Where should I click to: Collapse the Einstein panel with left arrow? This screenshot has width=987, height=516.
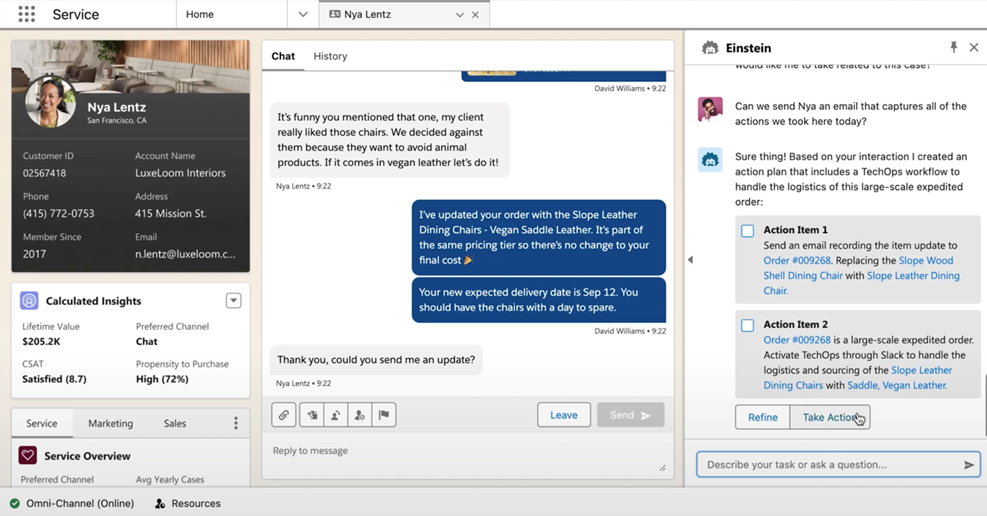click(691, 259)
